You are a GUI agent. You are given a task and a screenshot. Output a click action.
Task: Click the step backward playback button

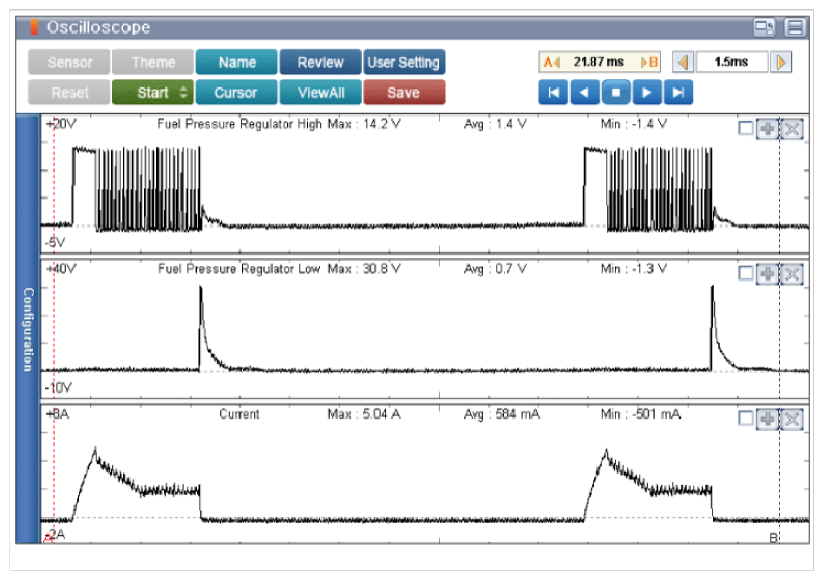pyautogui.click(x=585, y=93)
